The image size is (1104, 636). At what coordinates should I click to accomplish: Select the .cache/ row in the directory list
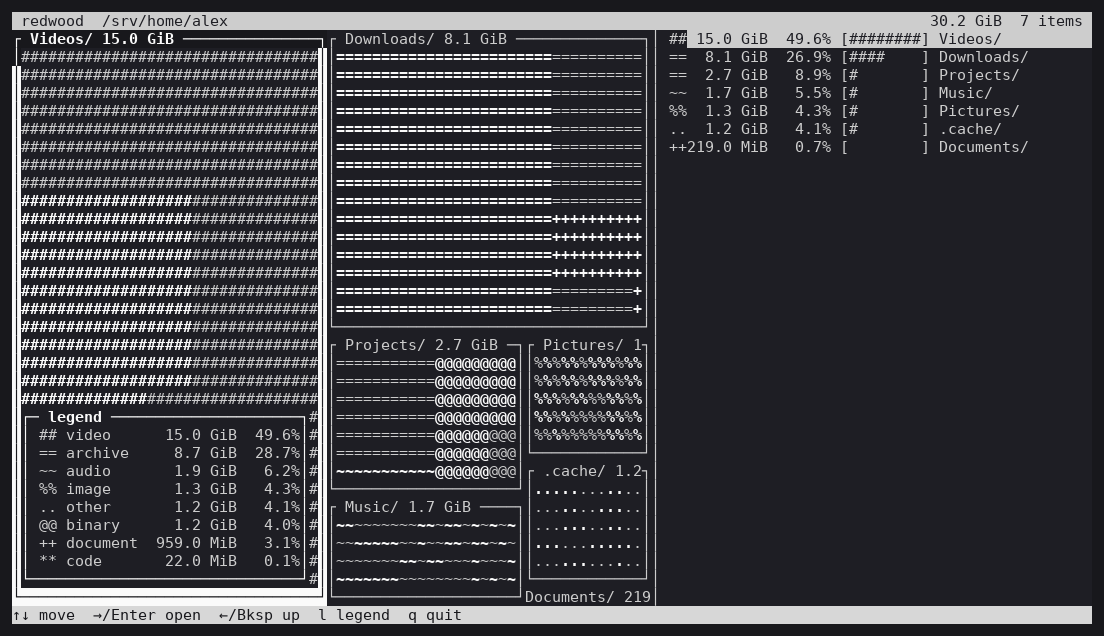click(x=880, y=129)
